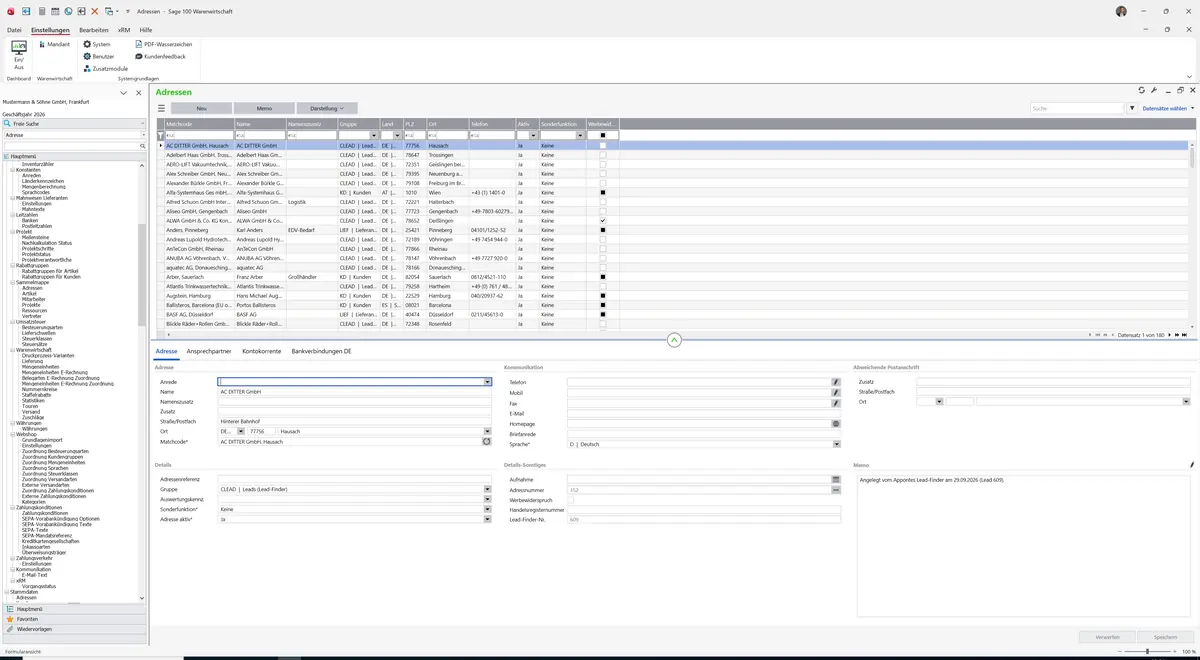Open the Kundenfeedback option
Image resolution: width=1200 pixels, height=660 pixels.
tap(160, 57)
